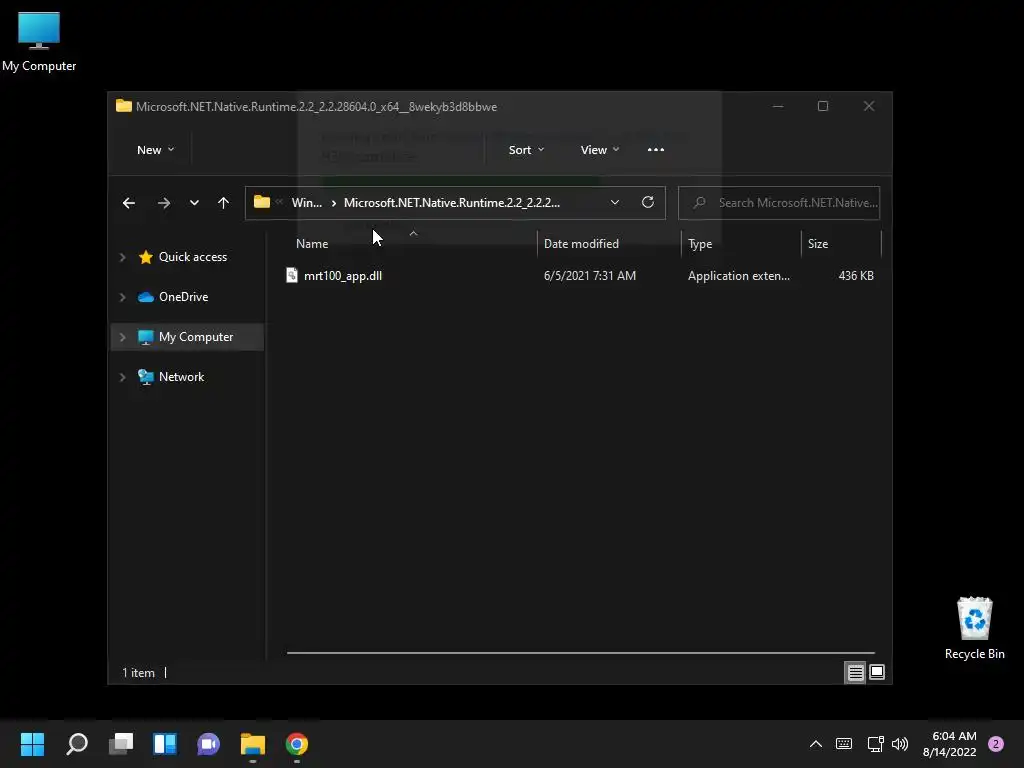The image size is (1024, 768).
Task: Click the mrt100_app.dll file icon
Action: pos(292,276)
